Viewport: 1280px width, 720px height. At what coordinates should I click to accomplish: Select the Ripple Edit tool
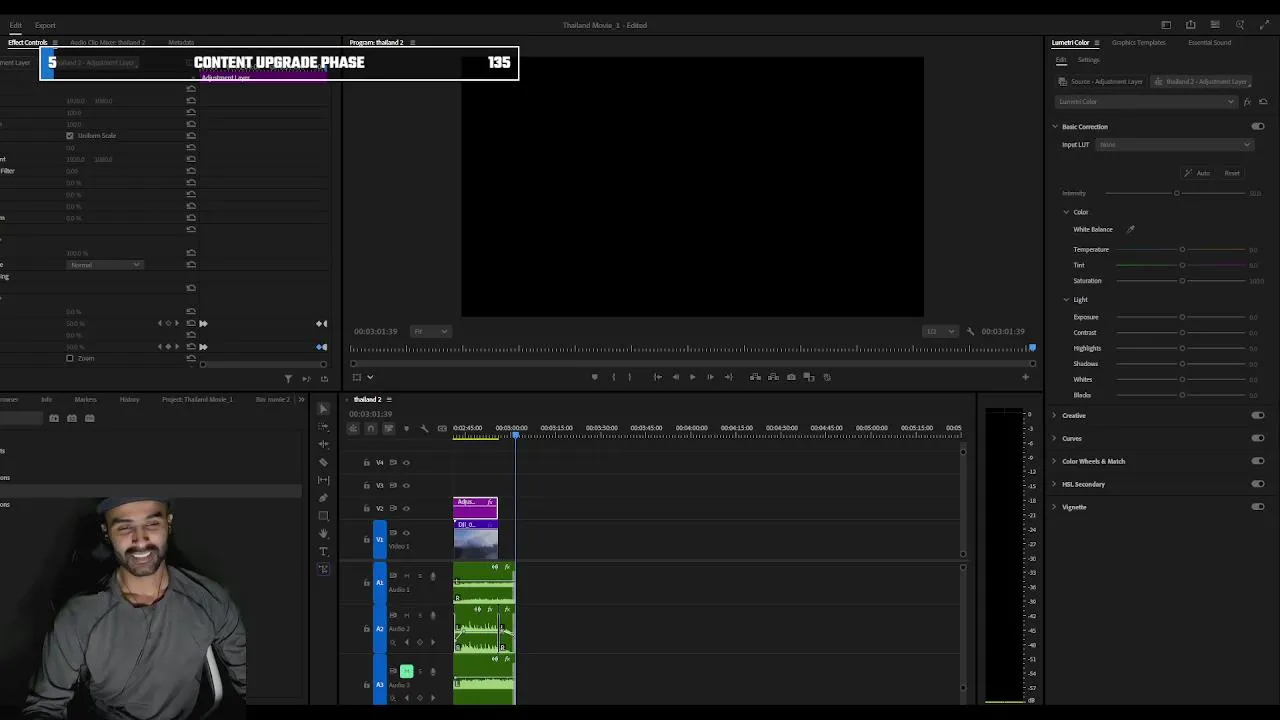click(323, 444)
